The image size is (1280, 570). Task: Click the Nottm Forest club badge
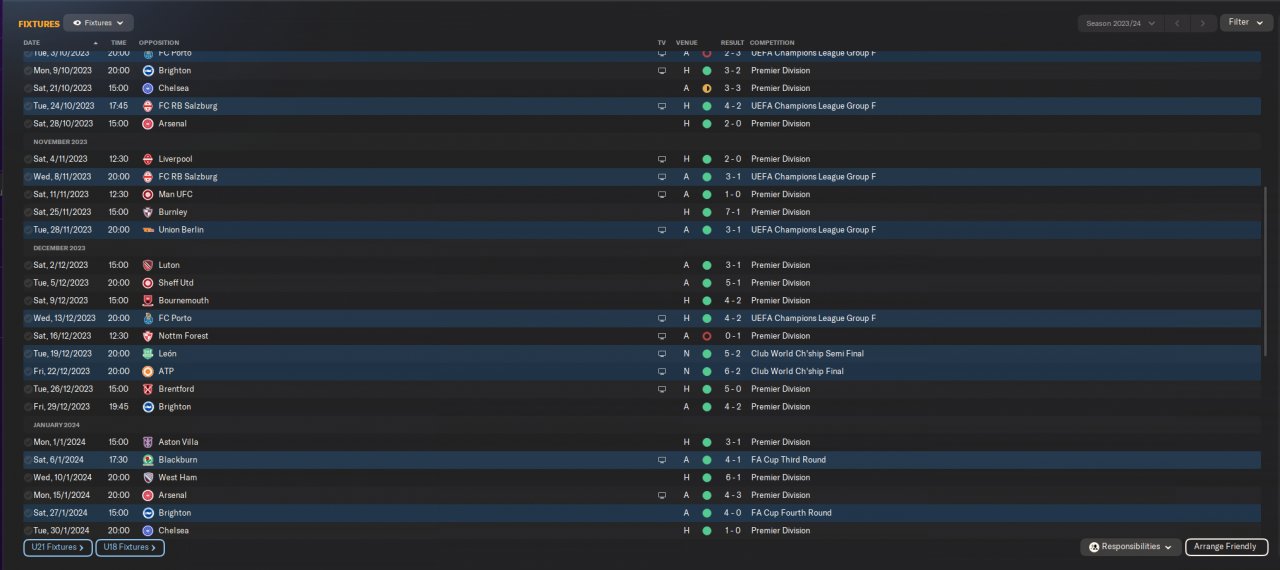point(148,336)
